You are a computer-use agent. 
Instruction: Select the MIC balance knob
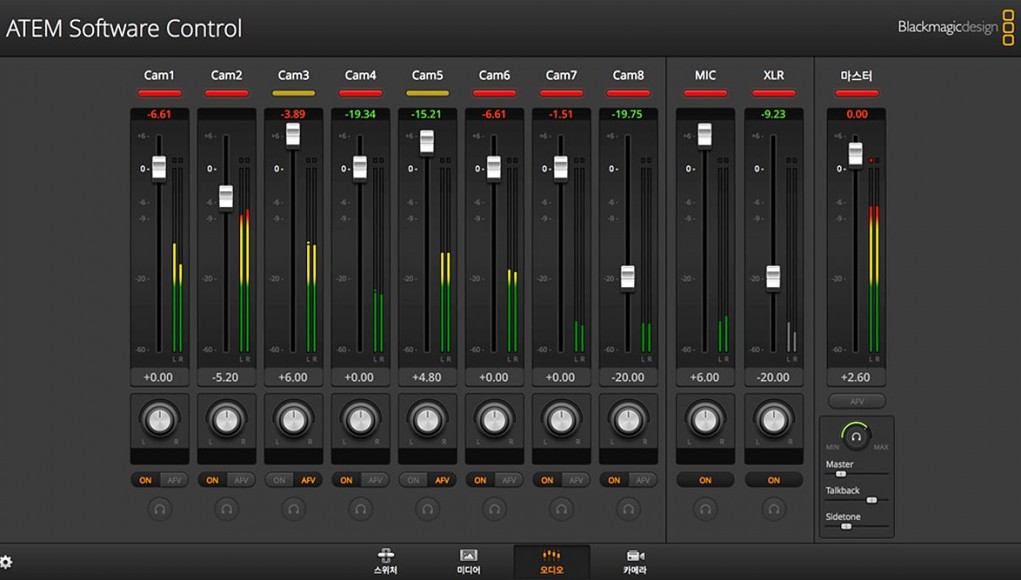[x=705, y=420]
